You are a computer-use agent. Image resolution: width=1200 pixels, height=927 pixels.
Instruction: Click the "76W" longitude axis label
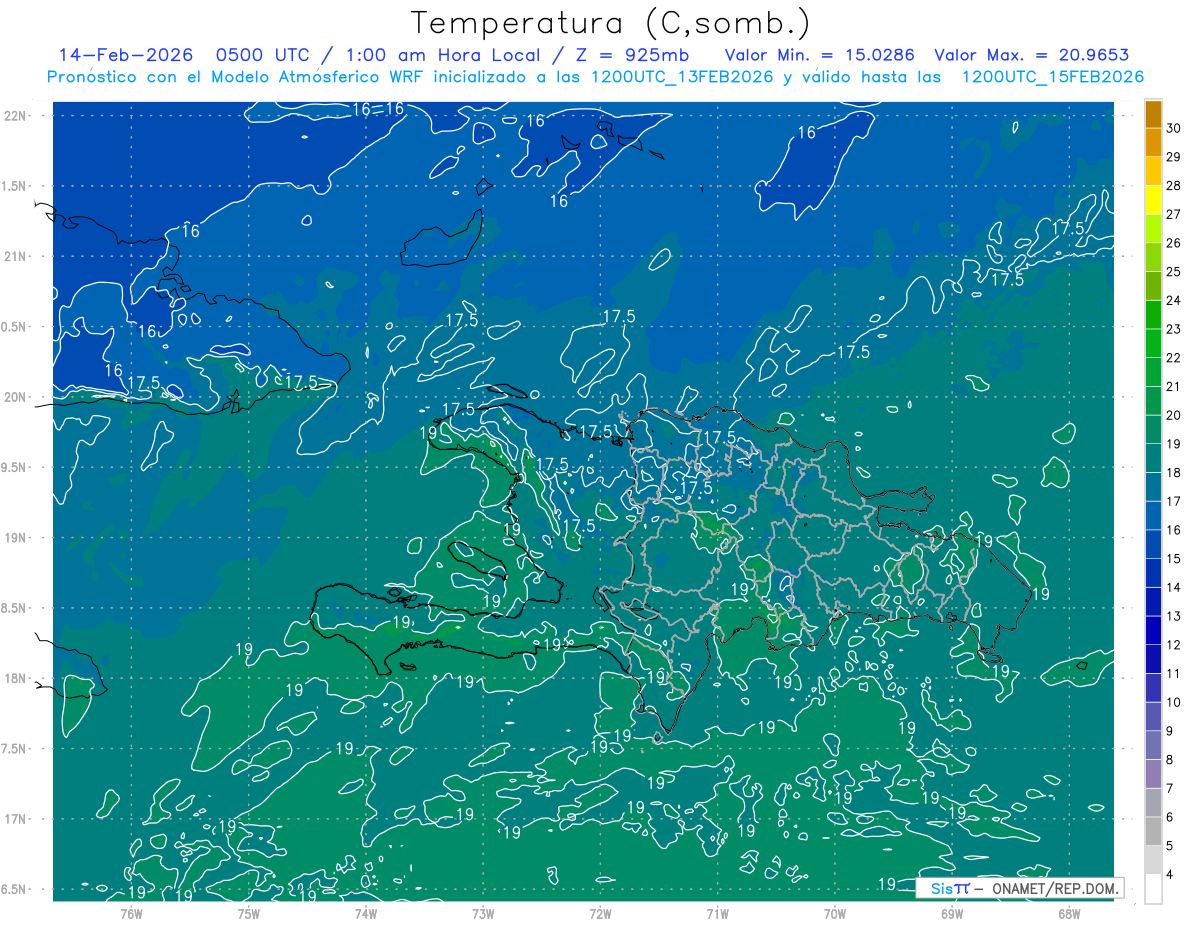coord(131,913)
